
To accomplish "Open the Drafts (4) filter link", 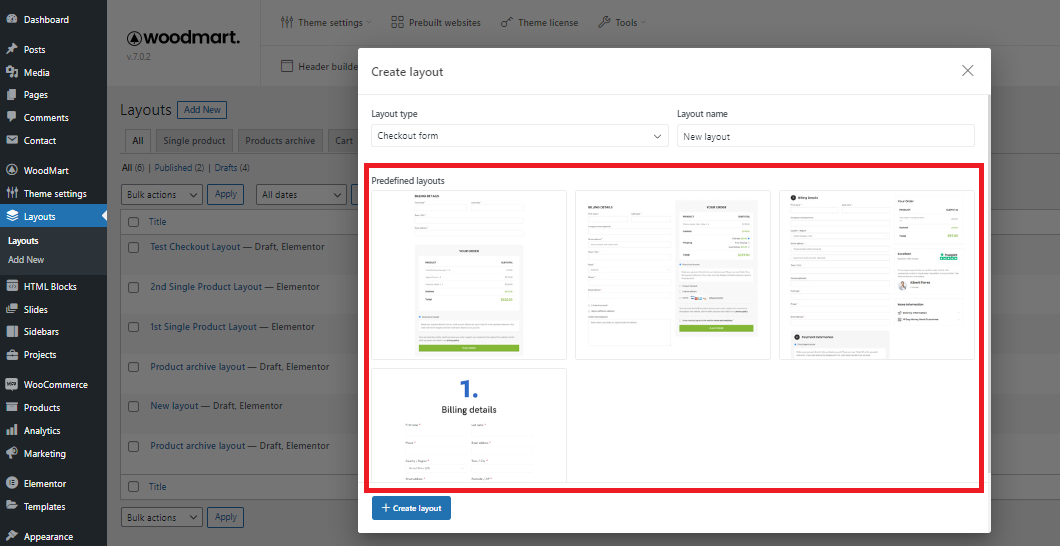I will point(232,168).
